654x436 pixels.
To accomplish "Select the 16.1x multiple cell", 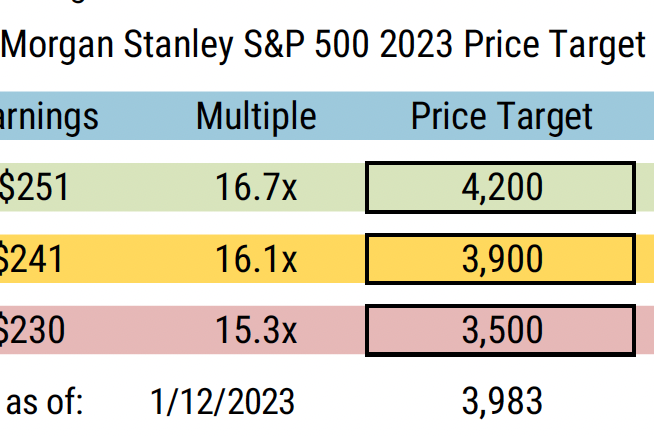I will pyautogui.click(x=256, y=259).
